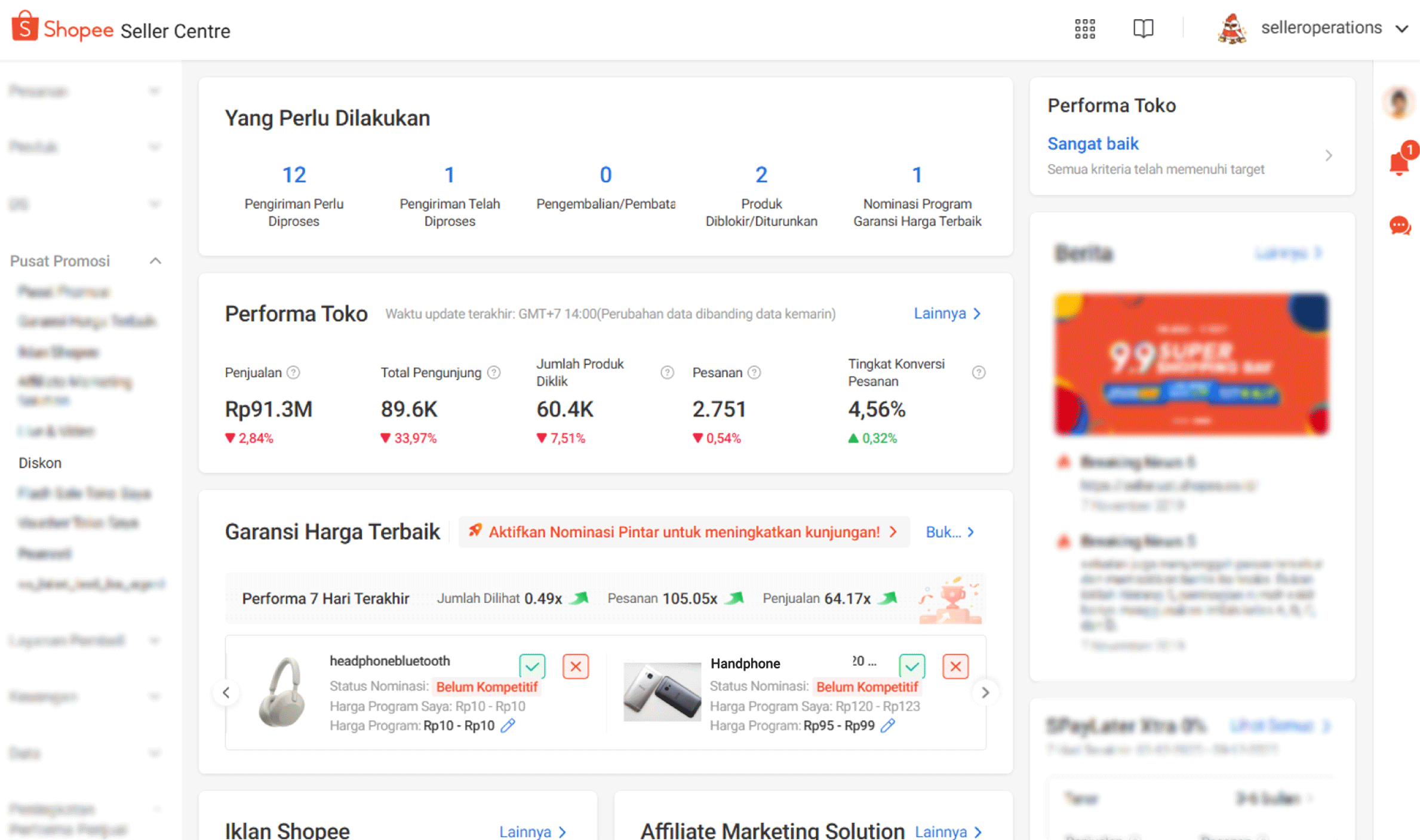Edit headphonebluetooth program price pencil icon
The image size is (1420, 840).
(x=508, y=726)
